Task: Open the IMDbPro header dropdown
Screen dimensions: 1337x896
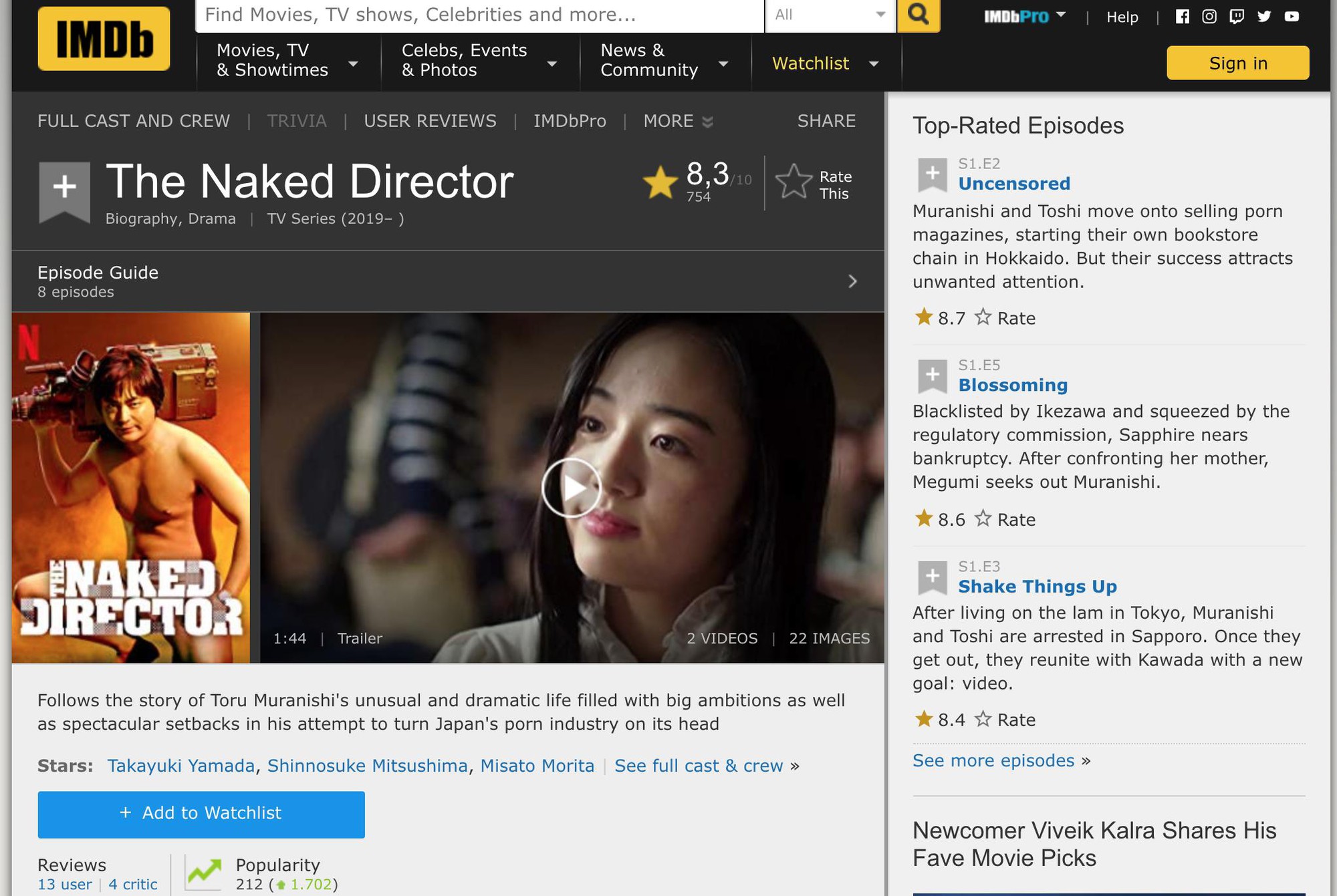Action: (x=1025, y=17)
